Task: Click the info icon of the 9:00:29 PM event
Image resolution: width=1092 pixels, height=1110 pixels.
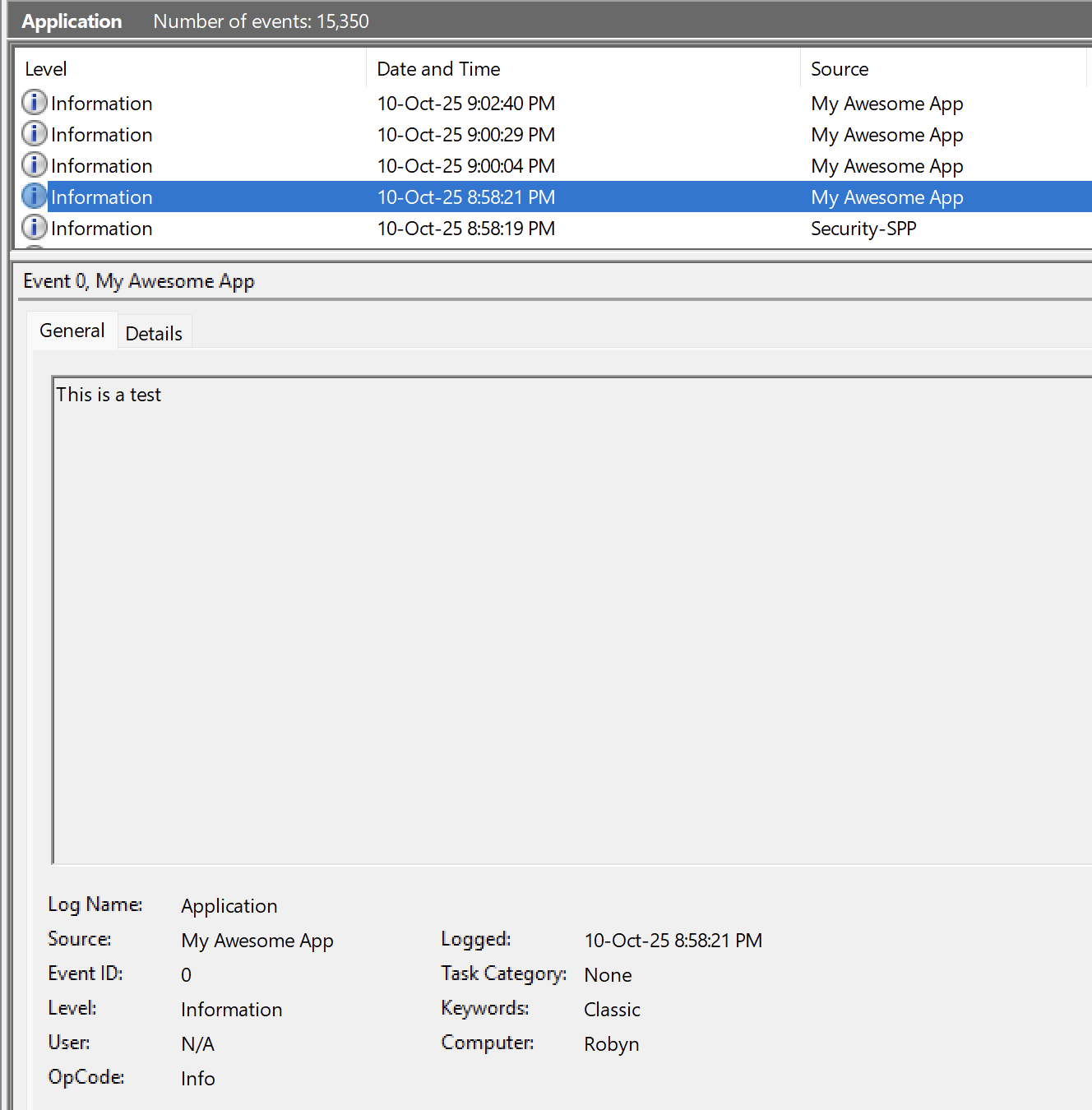Action: [x=34, y=134]
